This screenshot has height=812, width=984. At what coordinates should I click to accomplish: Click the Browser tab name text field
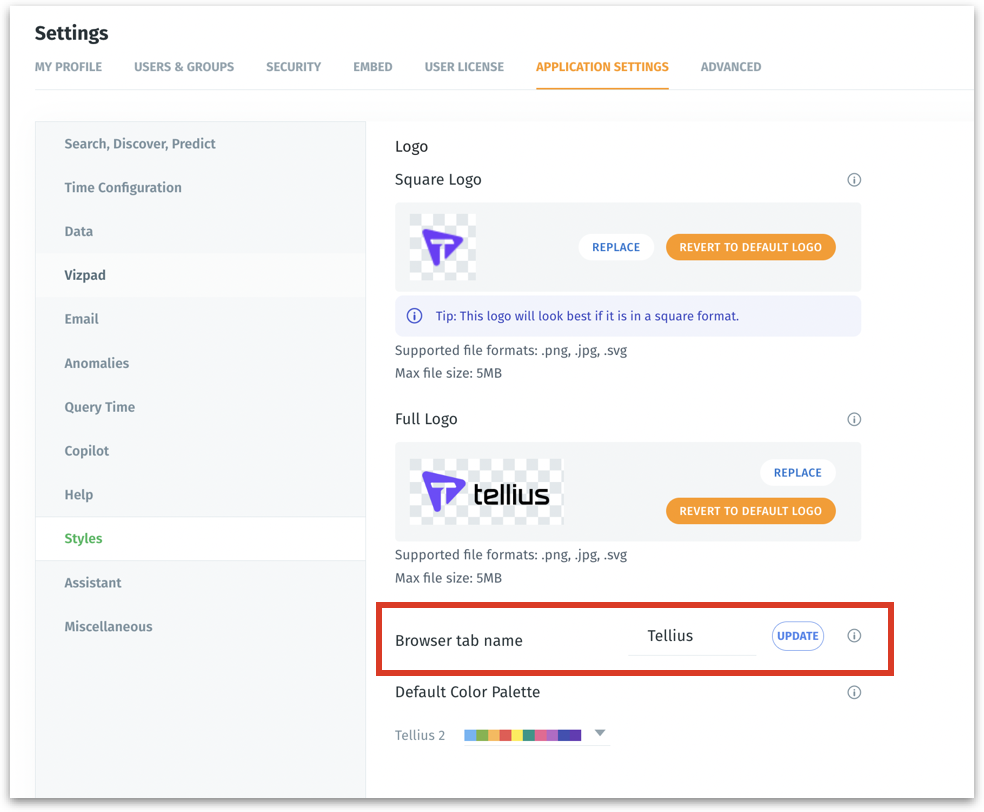691,636
